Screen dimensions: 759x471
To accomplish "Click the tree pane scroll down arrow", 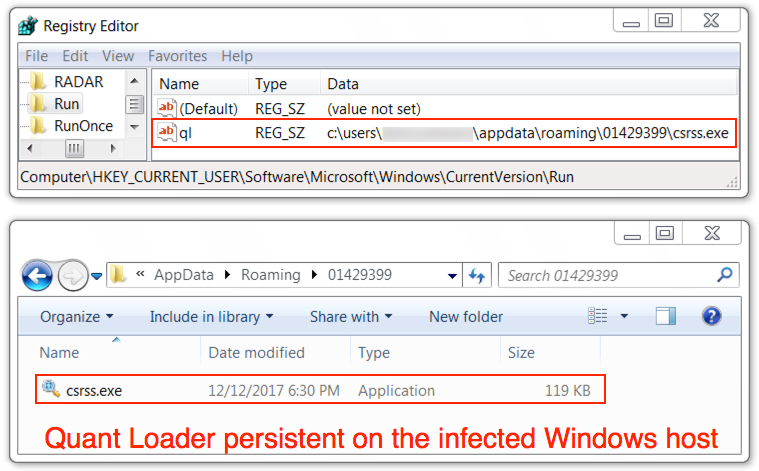I will tap(135, 127).
